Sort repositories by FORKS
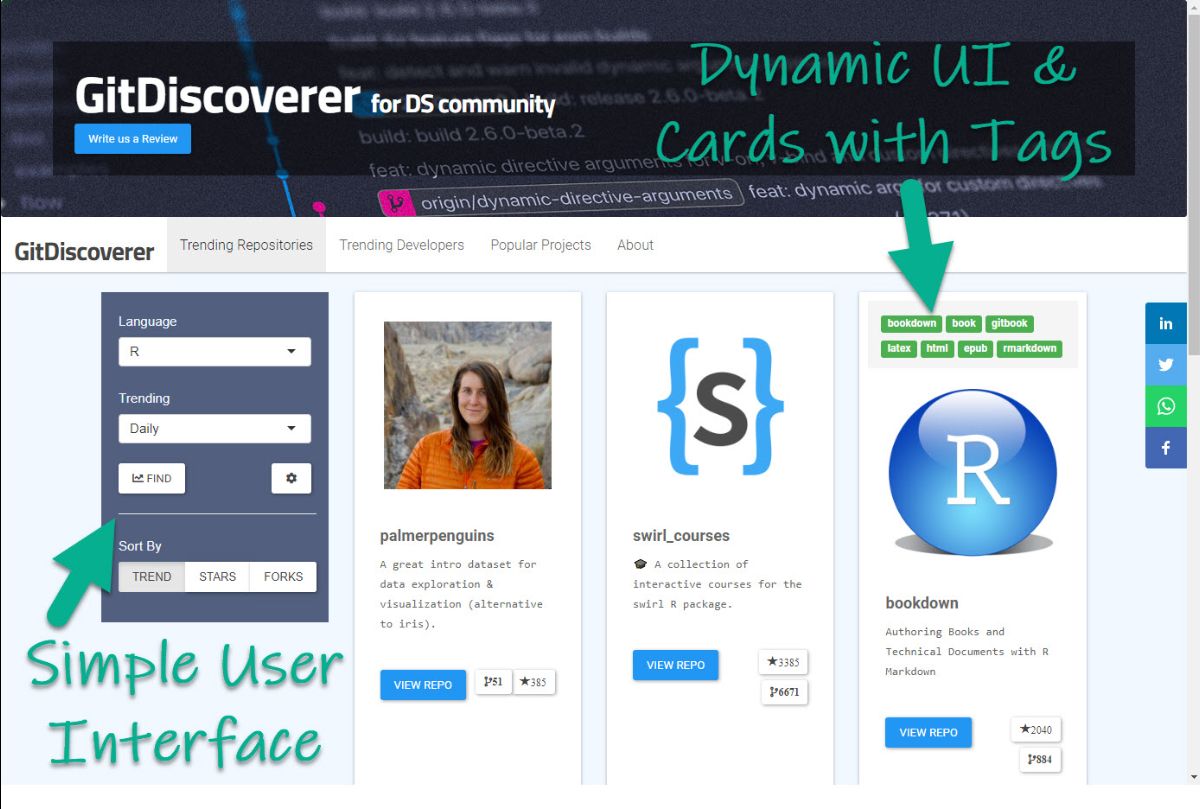Image resolution: width=1200 pixels, height=809 pixels. (283, 577)
